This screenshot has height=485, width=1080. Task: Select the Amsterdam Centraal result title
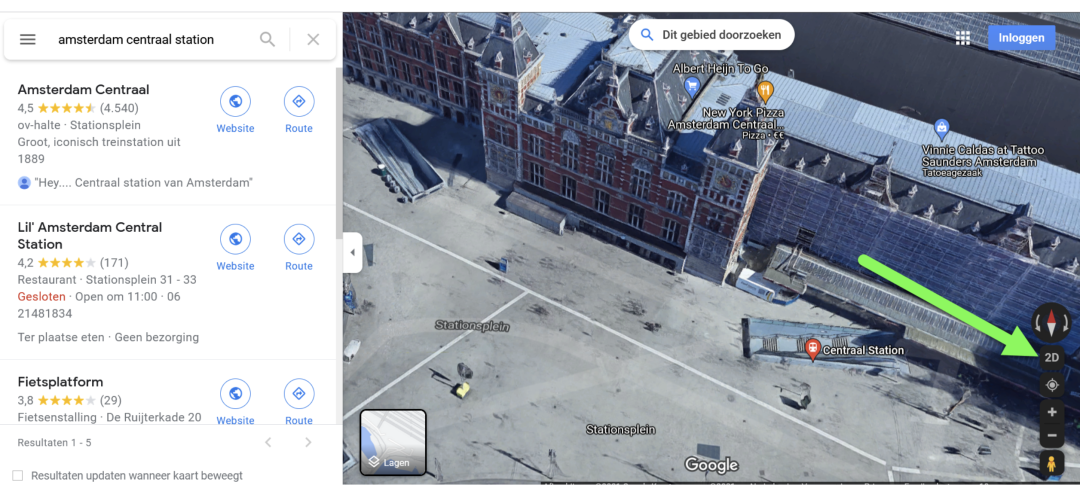click(x=83, y=90)
